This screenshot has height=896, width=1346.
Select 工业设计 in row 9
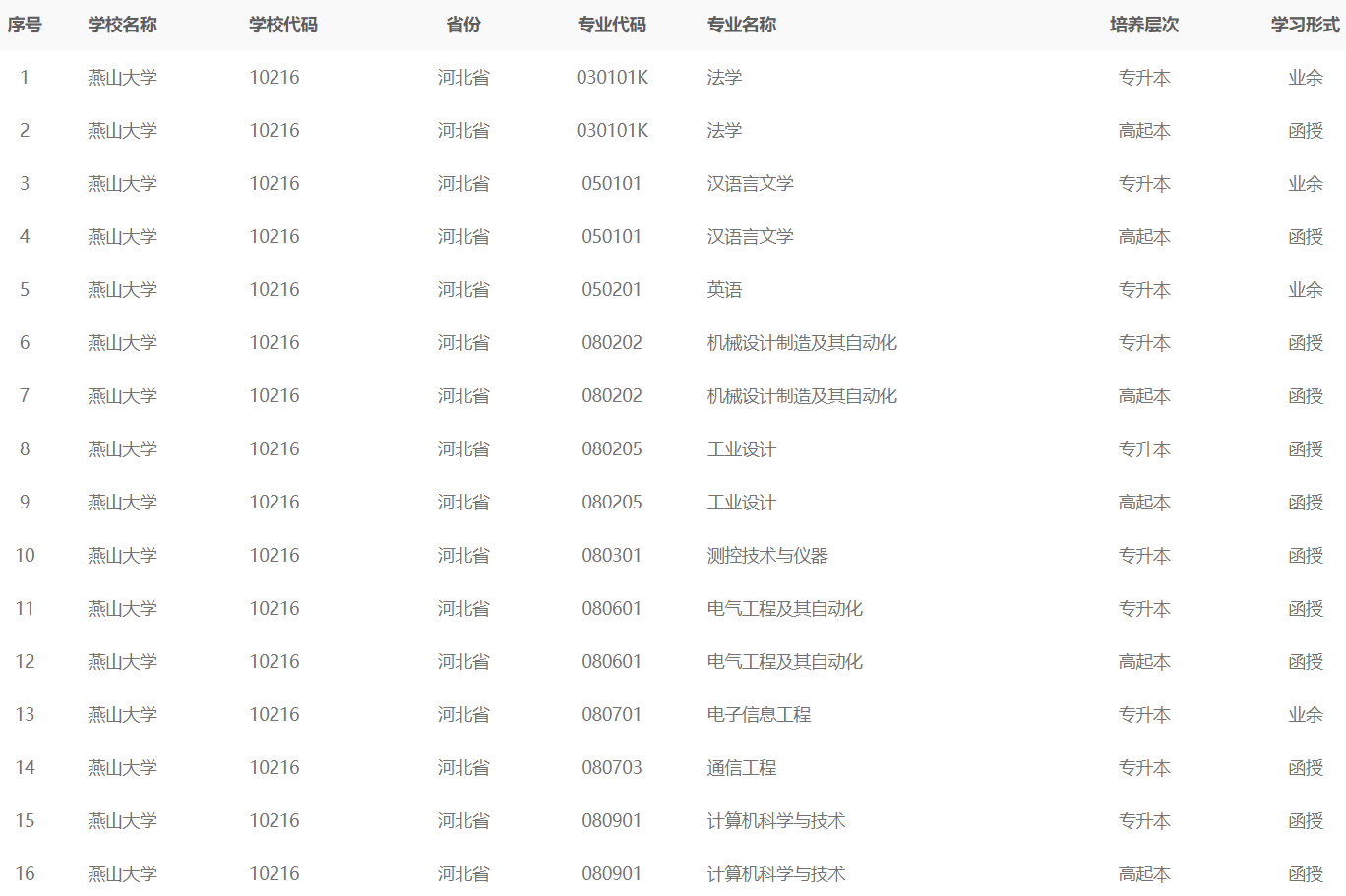click(x=742, y=503)
